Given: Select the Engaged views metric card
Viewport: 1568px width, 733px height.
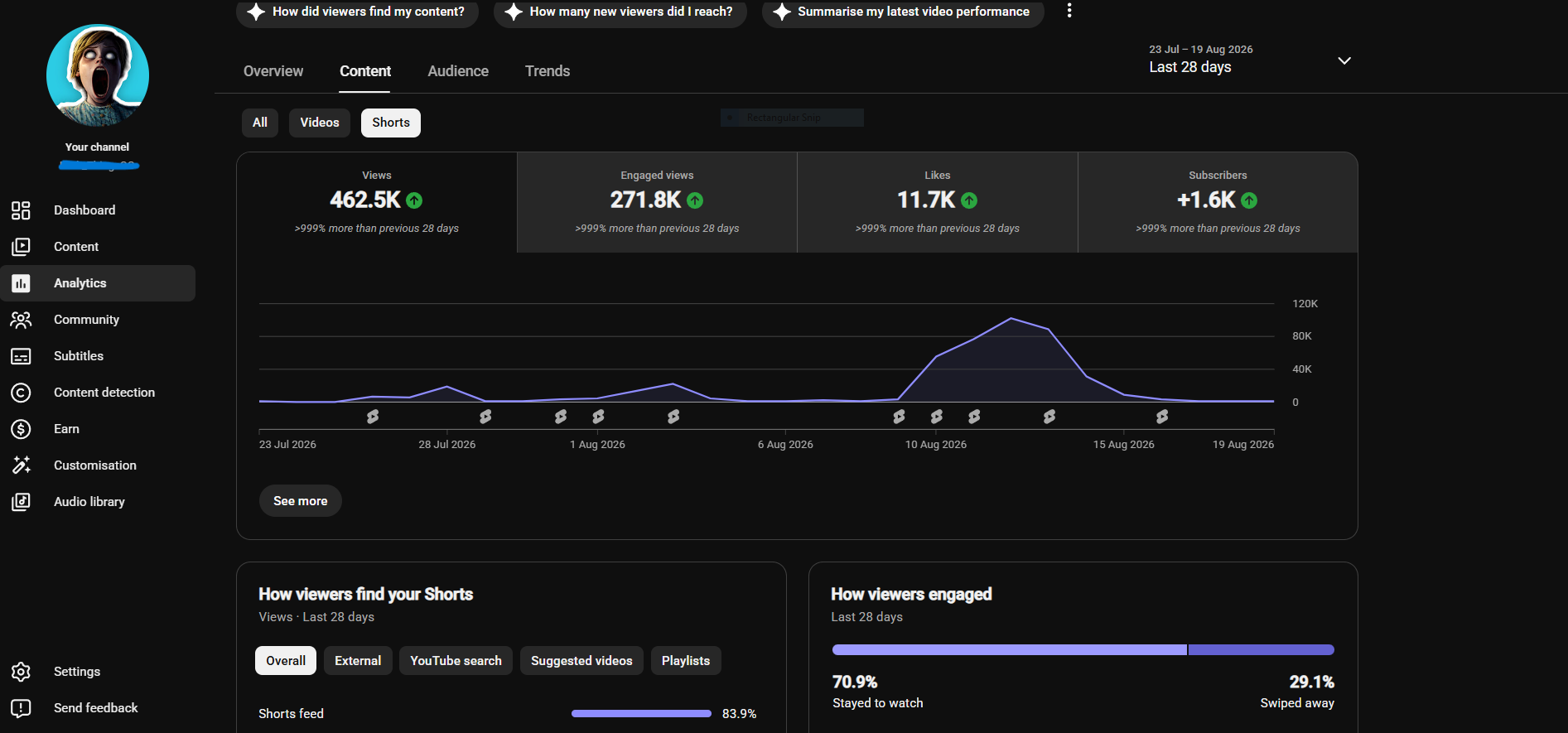Looking at the screenshot, I should click(657, 202).
